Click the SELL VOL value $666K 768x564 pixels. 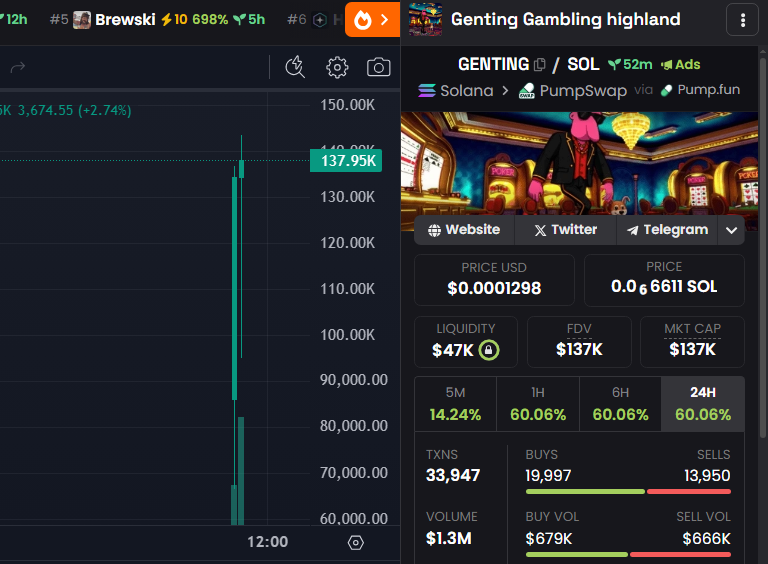coord(706,539)
